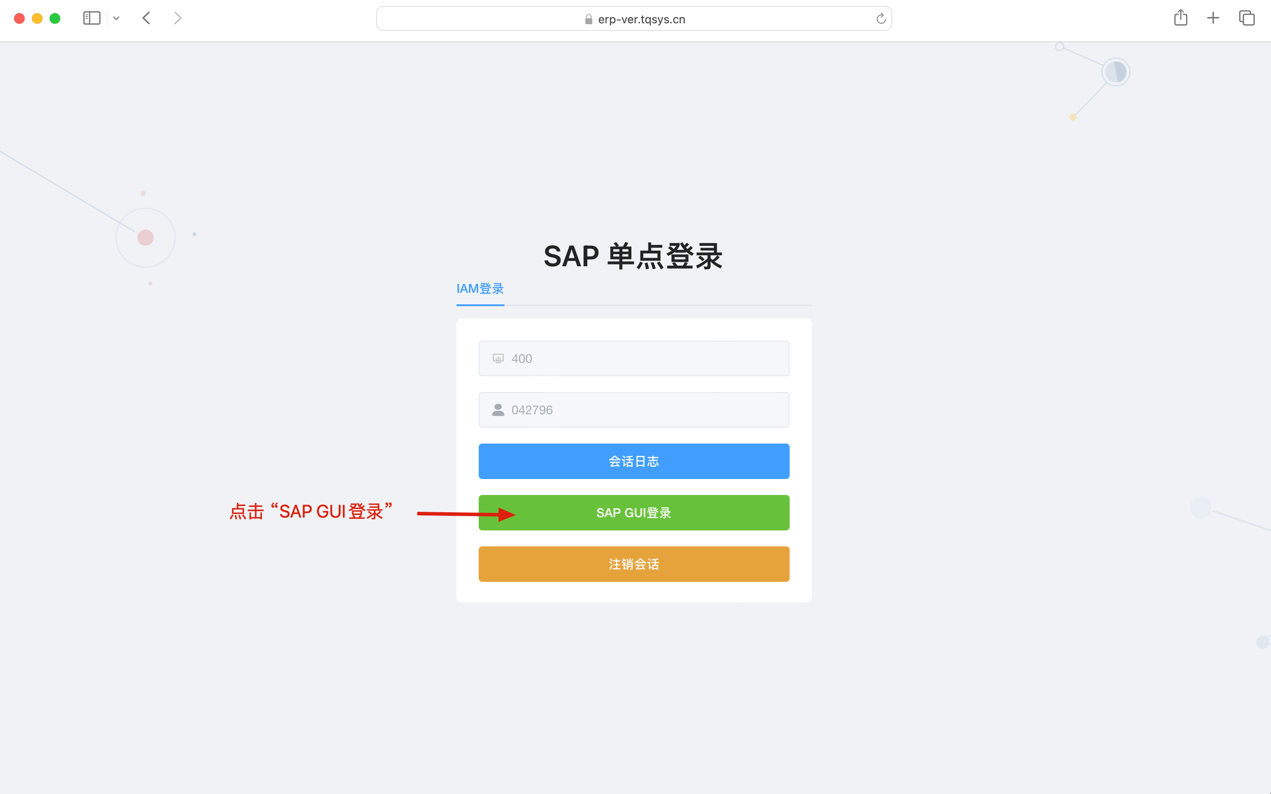Close the window with the red button
Viewport: 1271px width, 794px height.
19,18
